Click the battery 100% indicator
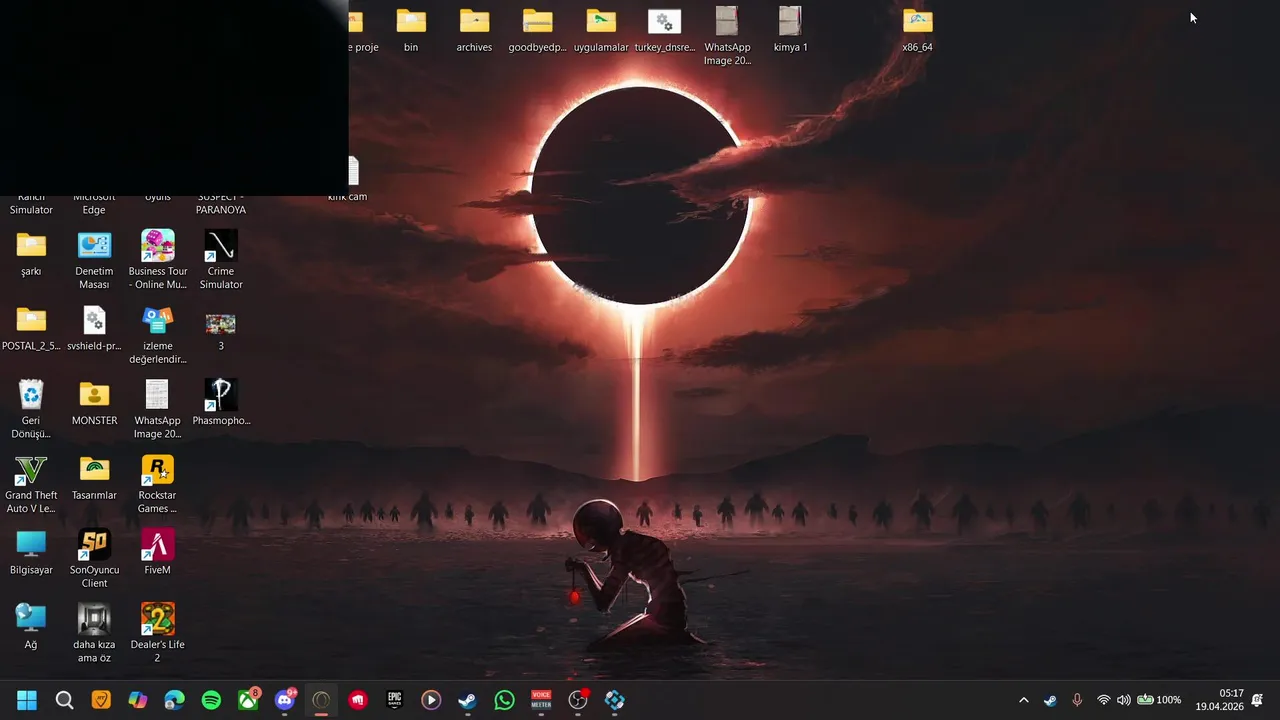This screenshot has height=720, width=1280. point(1159,700)
